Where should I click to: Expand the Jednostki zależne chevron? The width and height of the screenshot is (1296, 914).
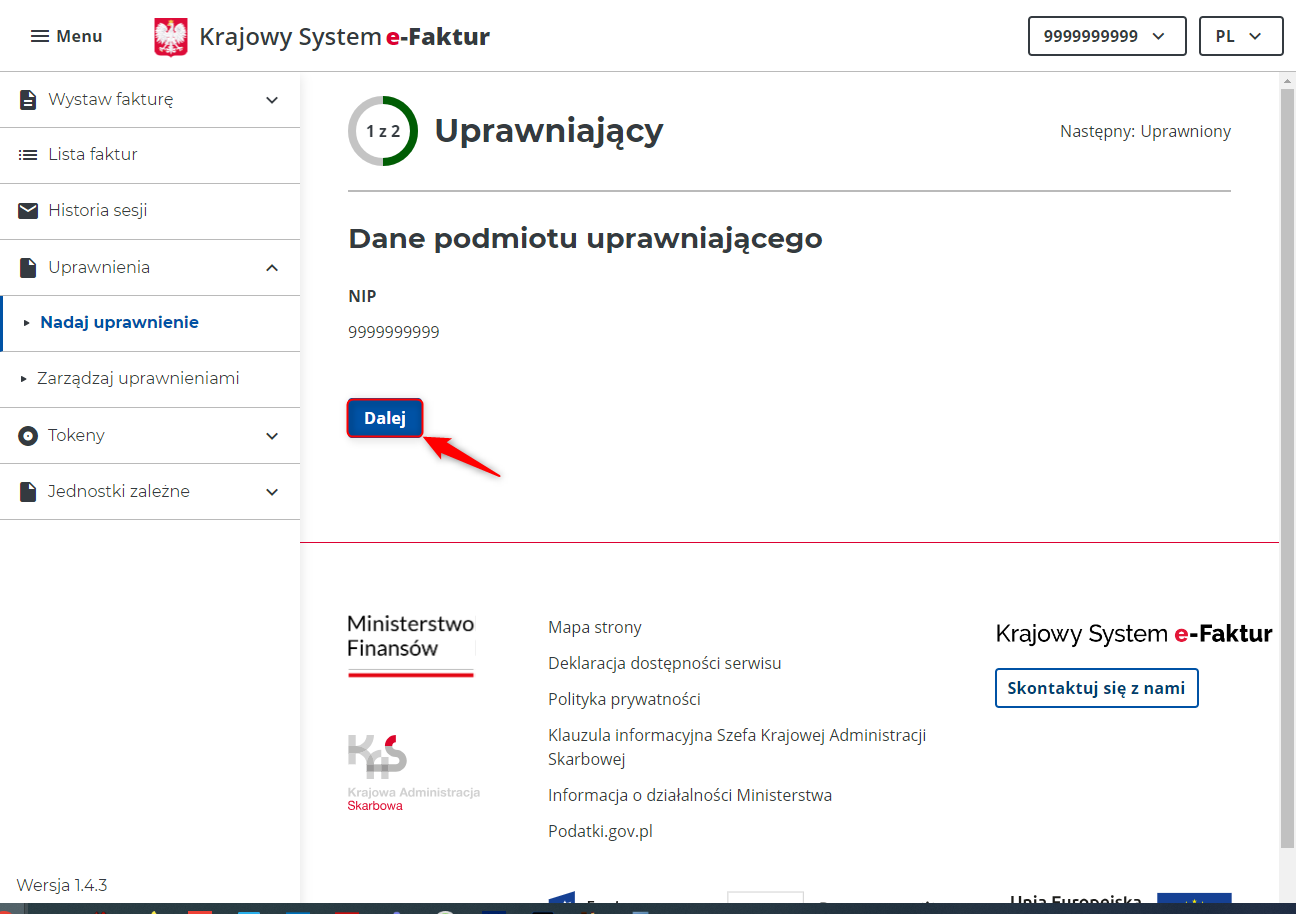(x=272, y=492)
